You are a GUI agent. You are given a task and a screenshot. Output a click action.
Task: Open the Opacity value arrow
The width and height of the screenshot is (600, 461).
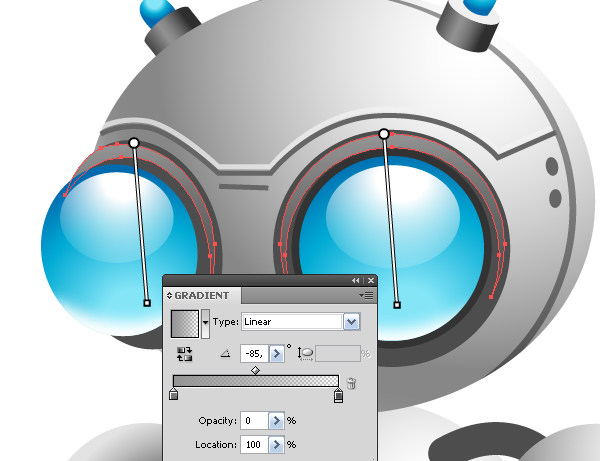[x=276, y=421]
